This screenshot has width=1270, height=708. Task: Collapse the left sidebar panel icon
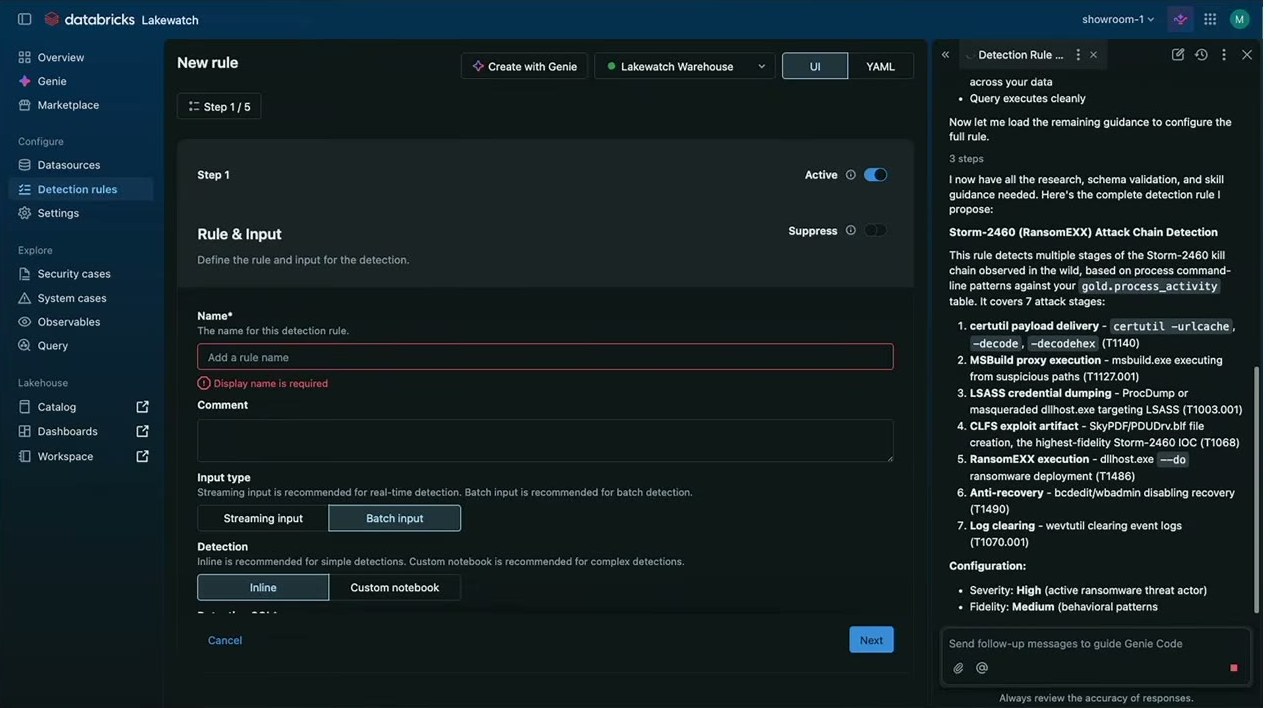click(x=24, y=19)
